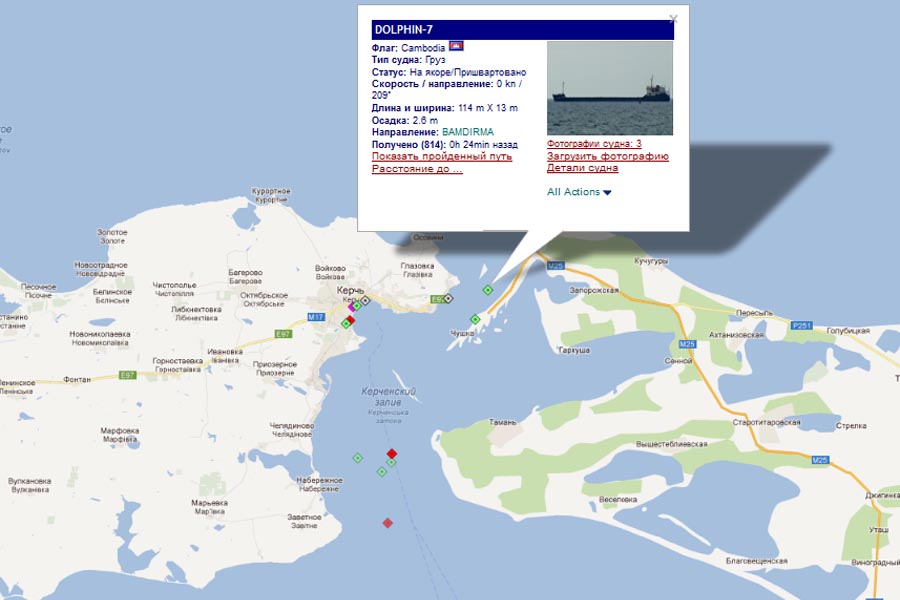This screenshot has height=600, width=900.
Task: Click the pale red vessel marker east of Заветное
Action: pyautogui.click(x=387, y=523)
